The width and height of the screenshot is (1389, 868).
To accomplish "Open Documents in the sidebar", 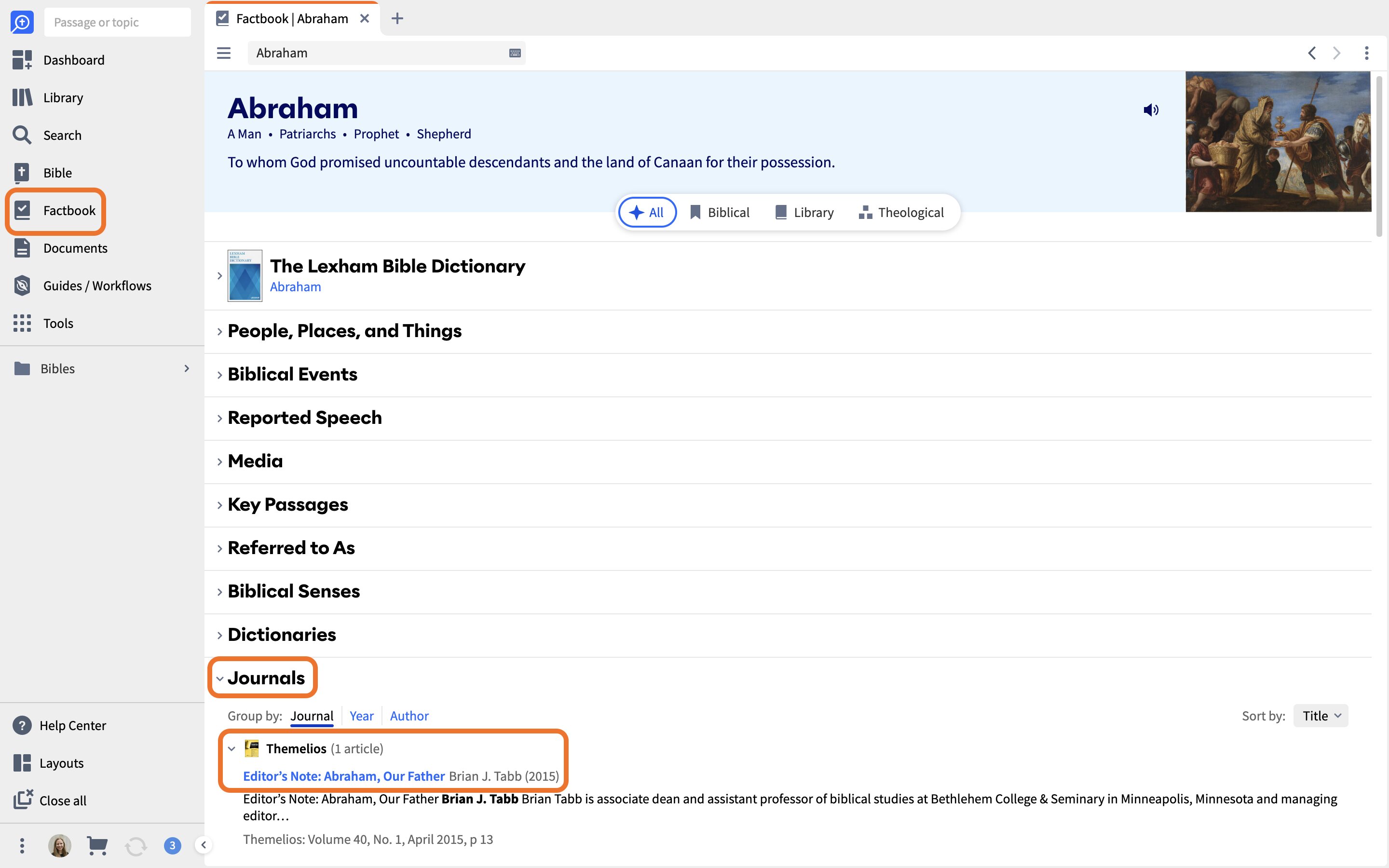I will click(60, 248).
